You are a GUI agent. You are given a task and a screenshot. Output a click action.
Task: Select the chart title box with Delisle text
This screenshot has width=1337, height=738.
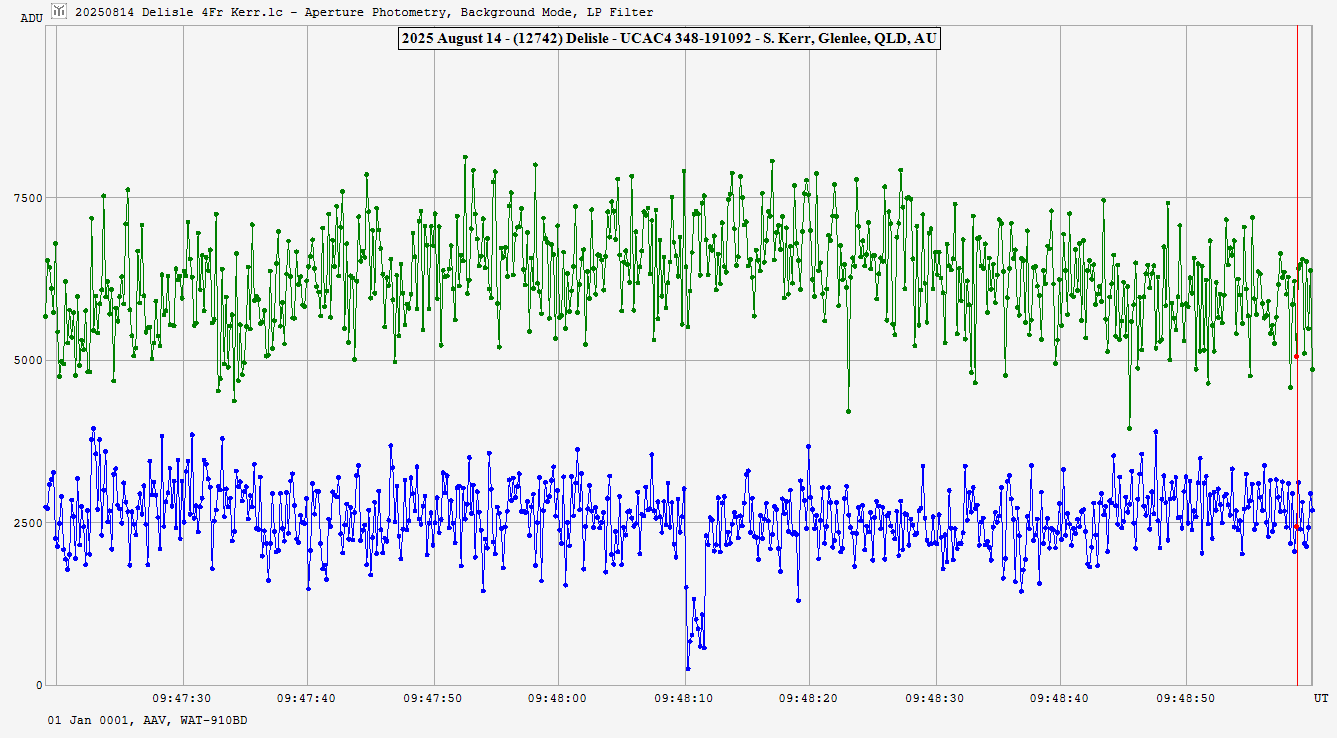[668, 39]
